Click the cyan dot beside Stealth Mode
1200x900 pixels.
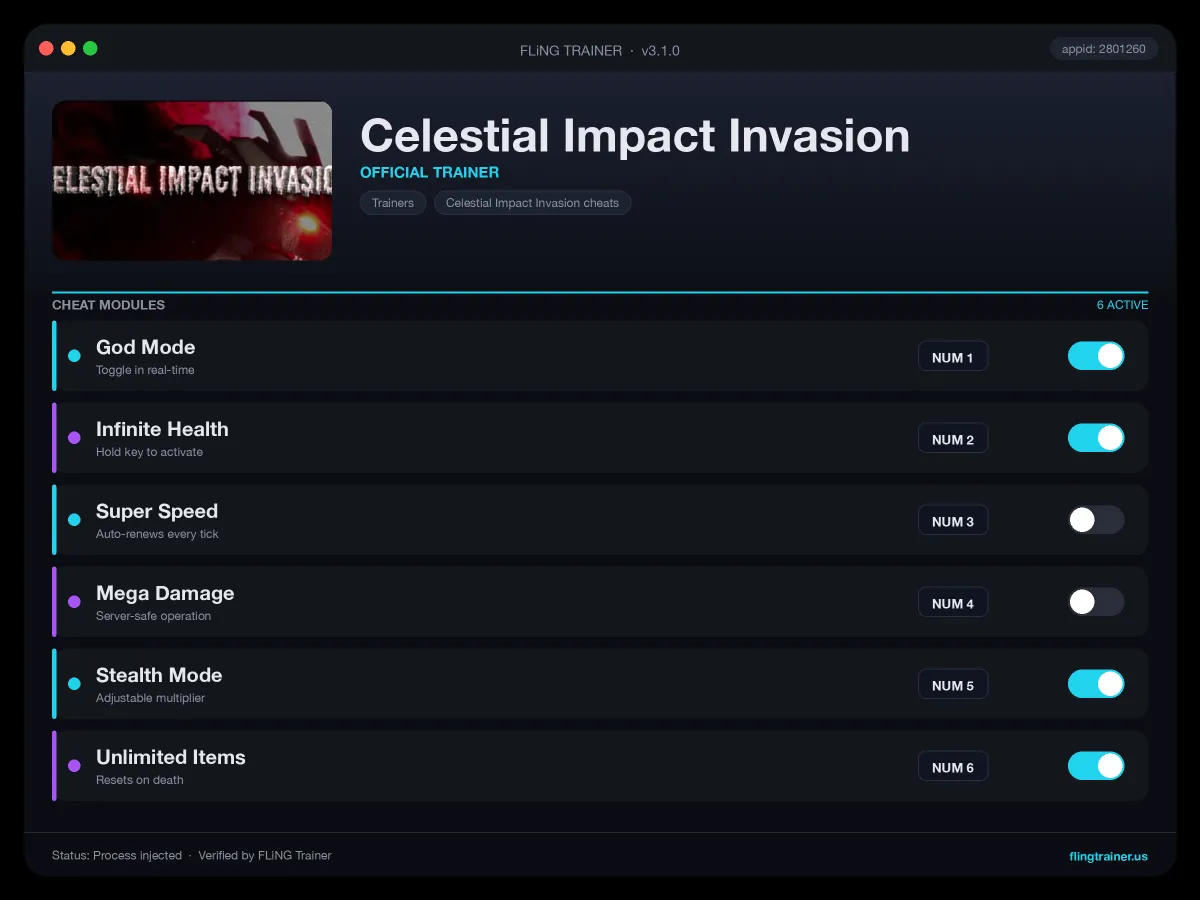74,684
